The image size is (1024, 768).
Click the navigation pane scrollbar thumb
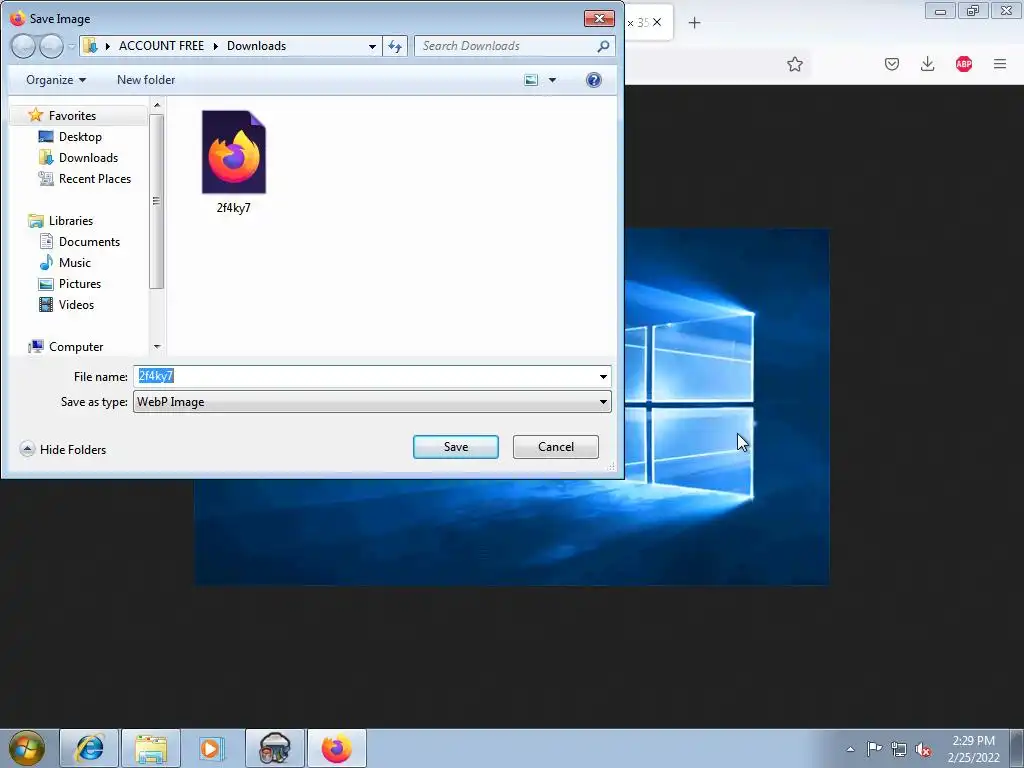pos(156,201)
